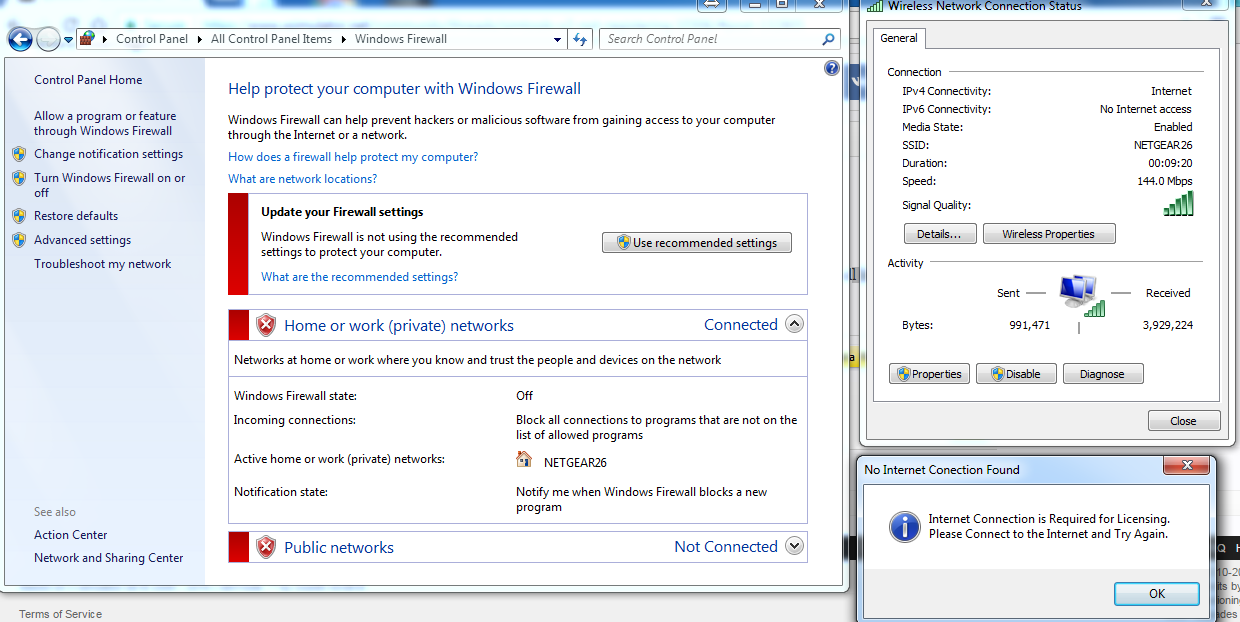Select General tab in Wireless Network Connection Status
The height and width of the screenshot is (622, 1240).
coord(899,38)
